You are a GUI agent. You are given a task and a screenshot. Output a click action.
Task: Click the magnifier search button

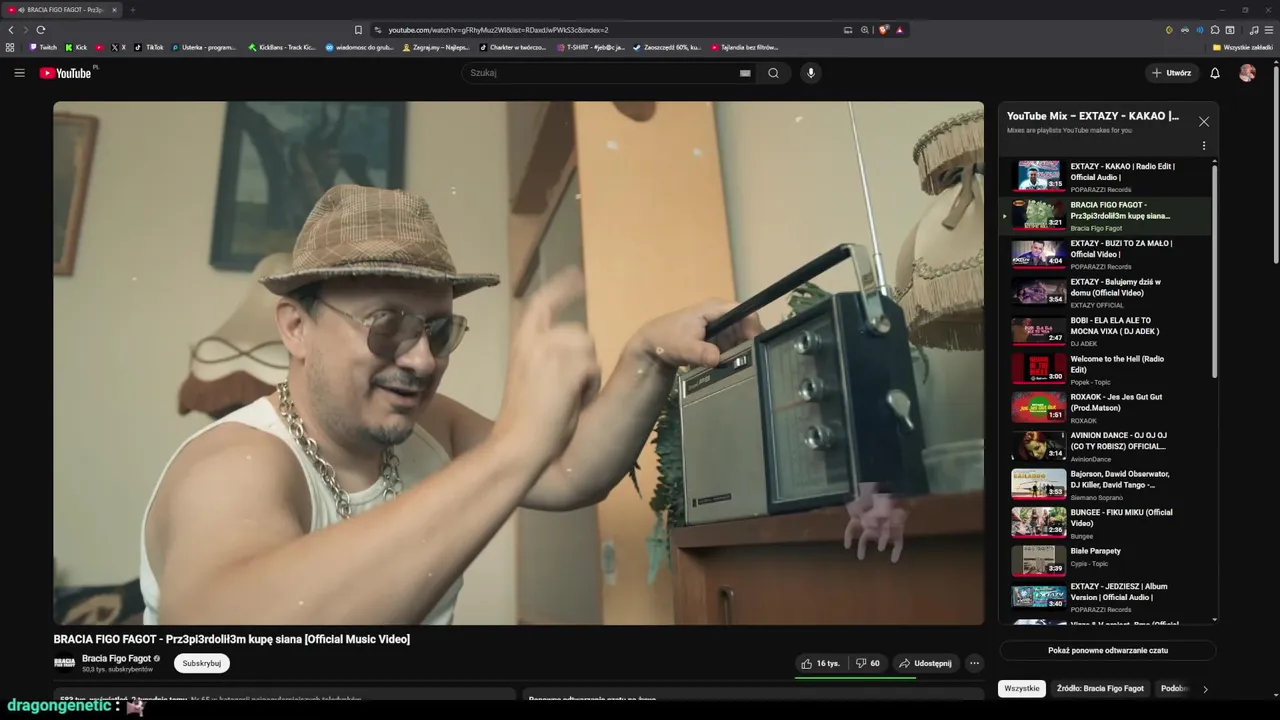click(x=773, y=73)
